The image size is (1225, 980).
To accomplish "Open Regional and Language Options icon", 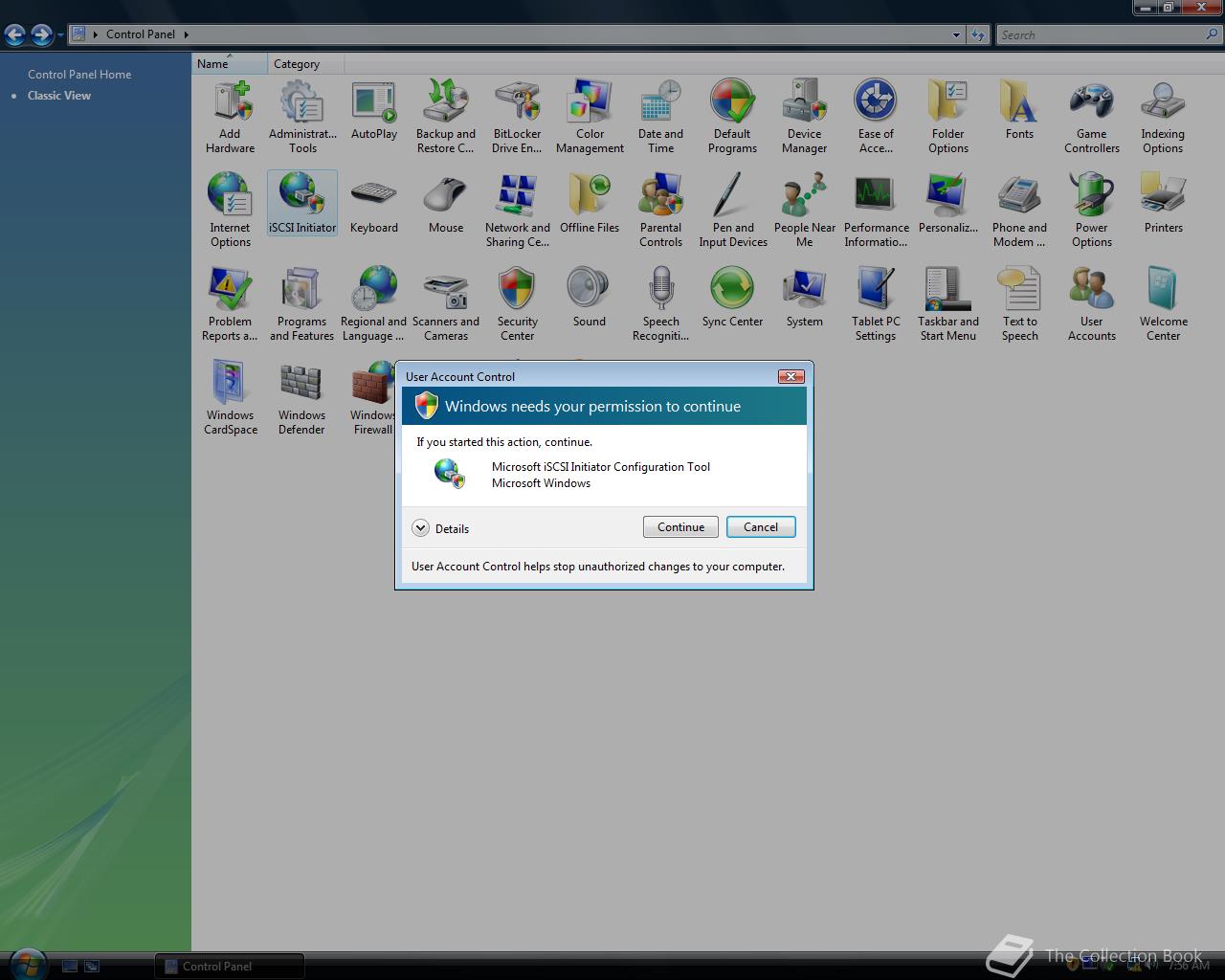I will (374, 304).
